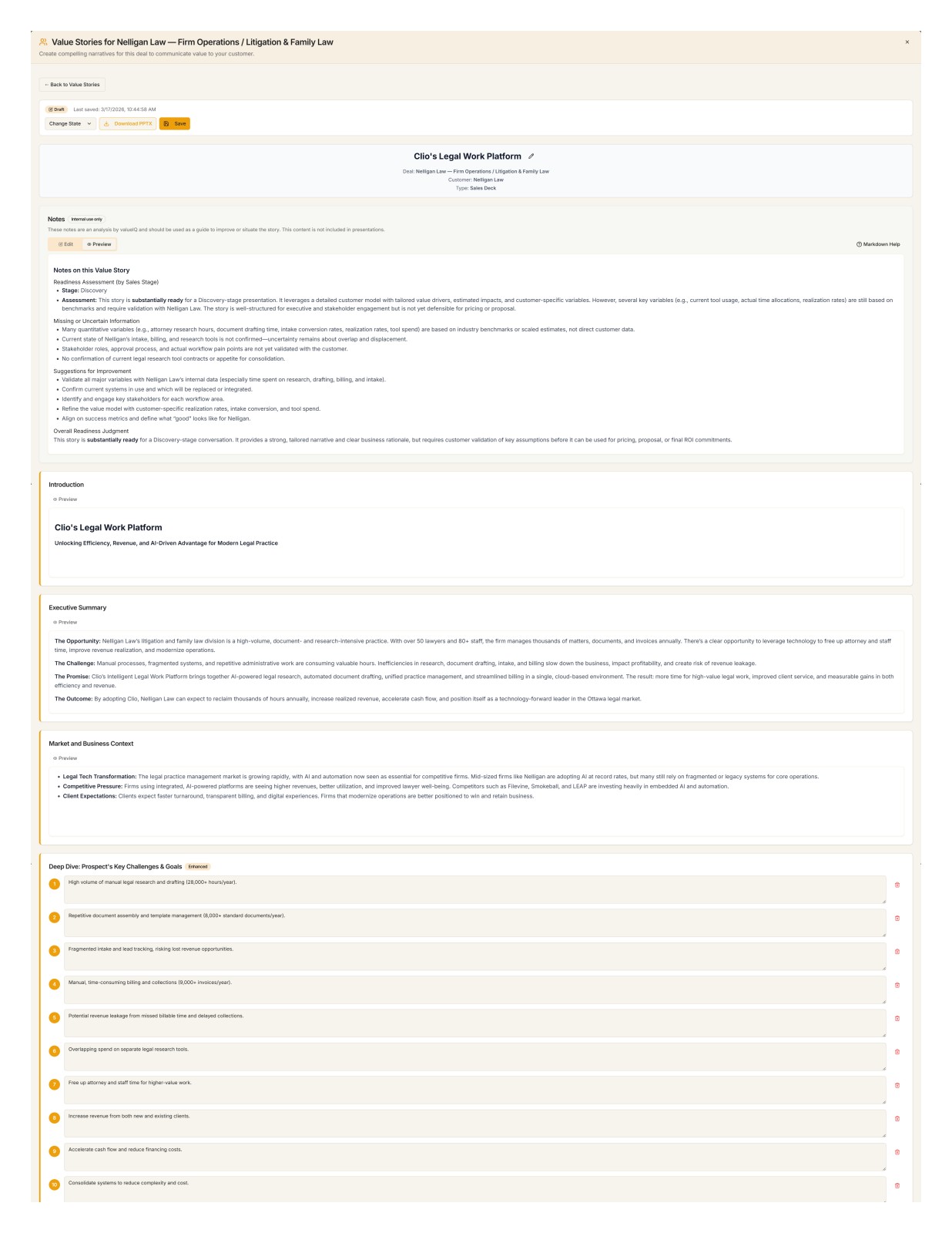Viewport: 952px width, 1233px height.
Task: Delete challenge about overlapping research tool spend
Action: pos(897,1052)
